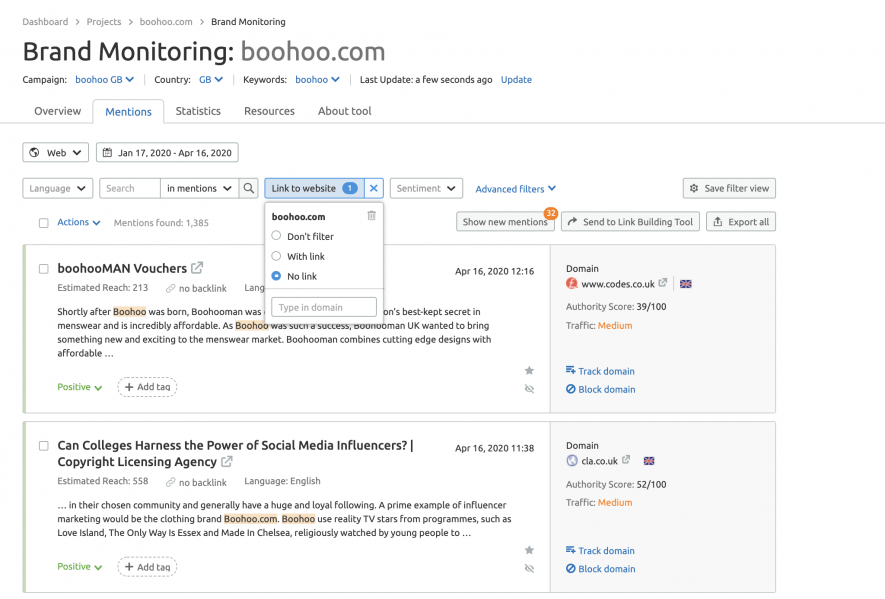This screenshot has width=885, height=599.
Task: Open www.codes.co.uk external link icon
Action: 663,283
